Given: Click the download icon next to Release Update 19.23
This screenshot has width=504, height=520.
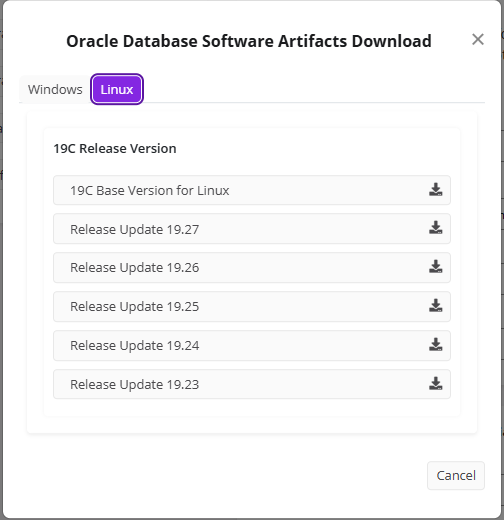Looking at the screenshot, I should (x=435, y=384).
